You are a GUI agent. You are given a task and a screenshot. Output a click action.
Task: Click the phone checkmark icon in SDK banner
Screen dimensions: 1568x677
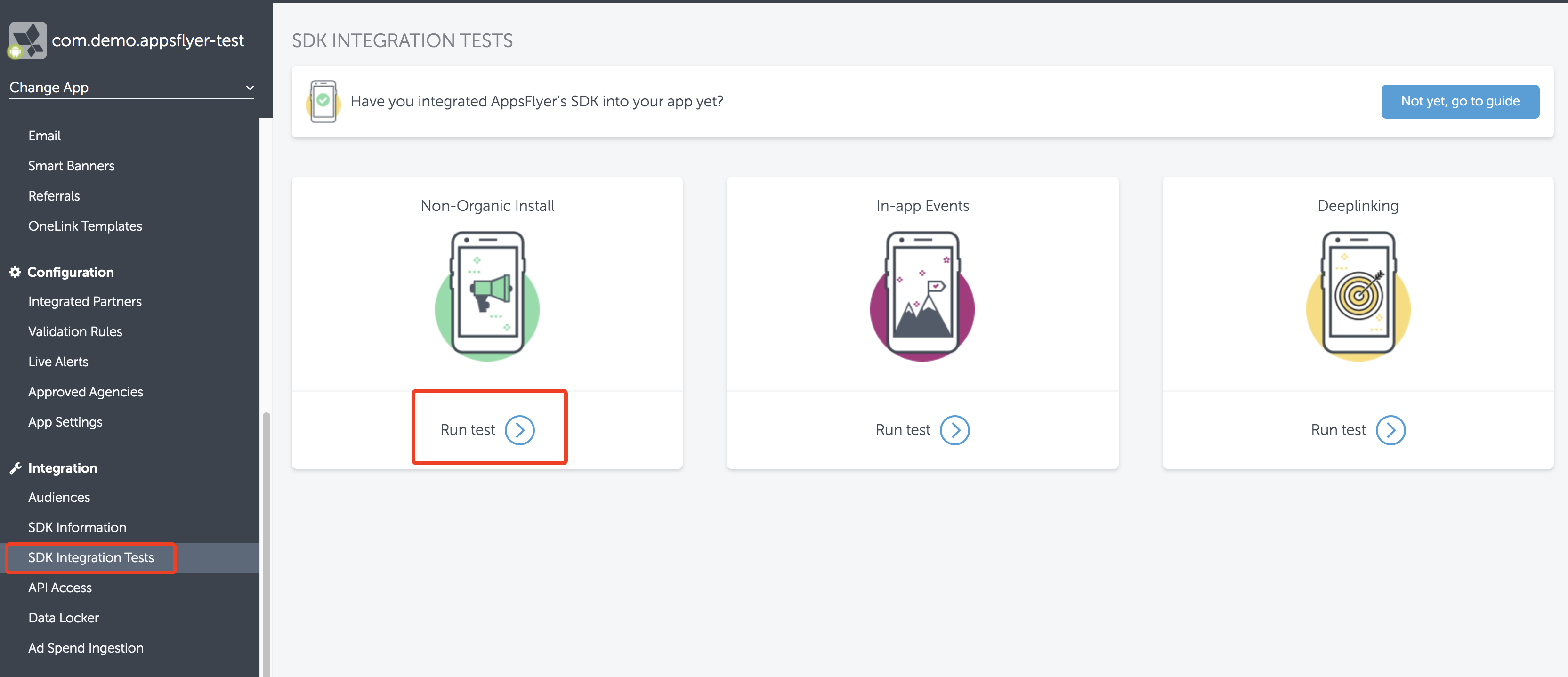tap(323, 102)
